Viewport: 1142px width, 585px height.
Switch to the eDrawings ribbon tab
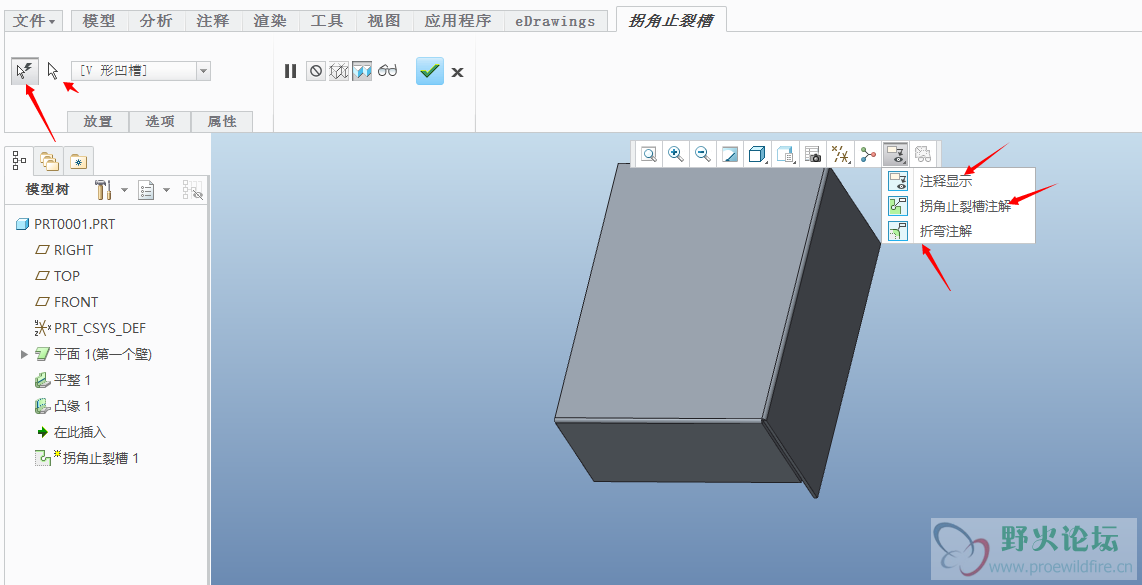pos(555,21)
